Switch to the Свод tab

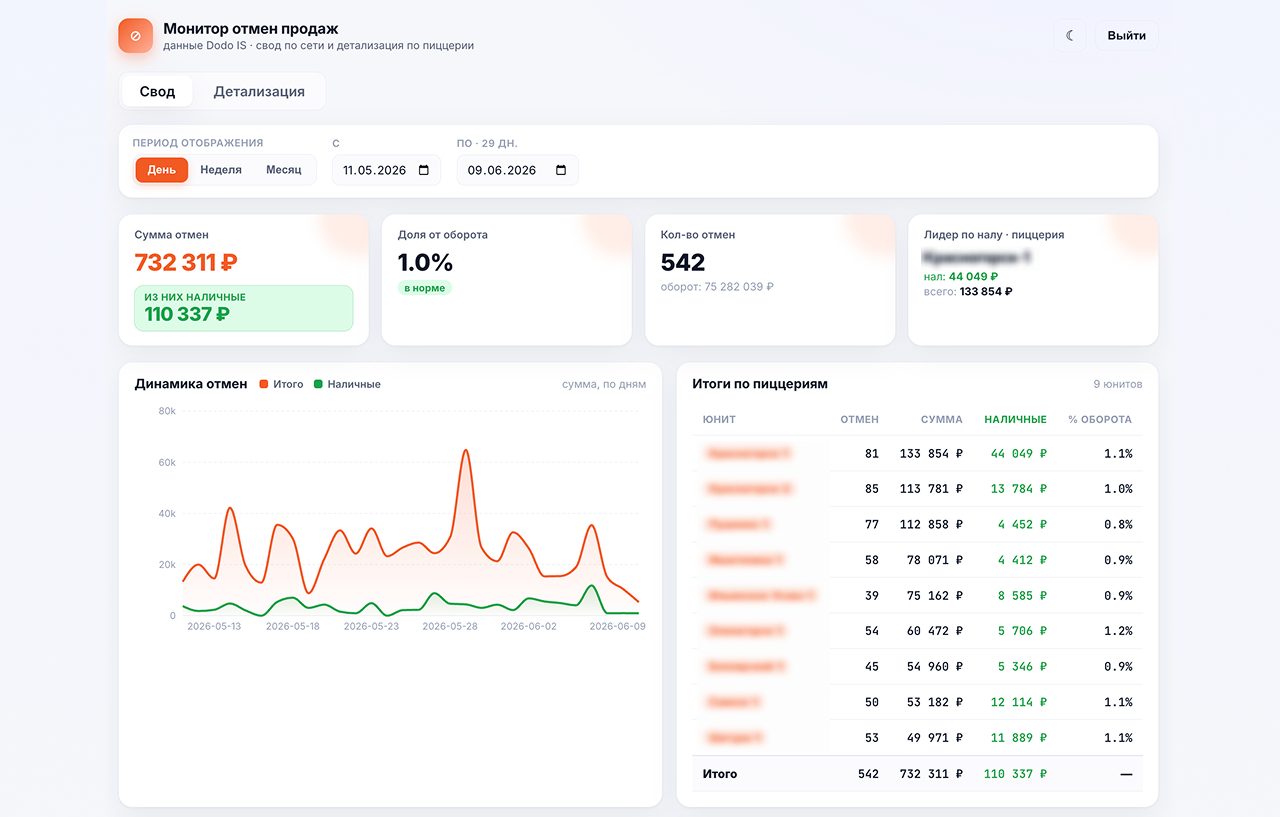pos(157,91)
